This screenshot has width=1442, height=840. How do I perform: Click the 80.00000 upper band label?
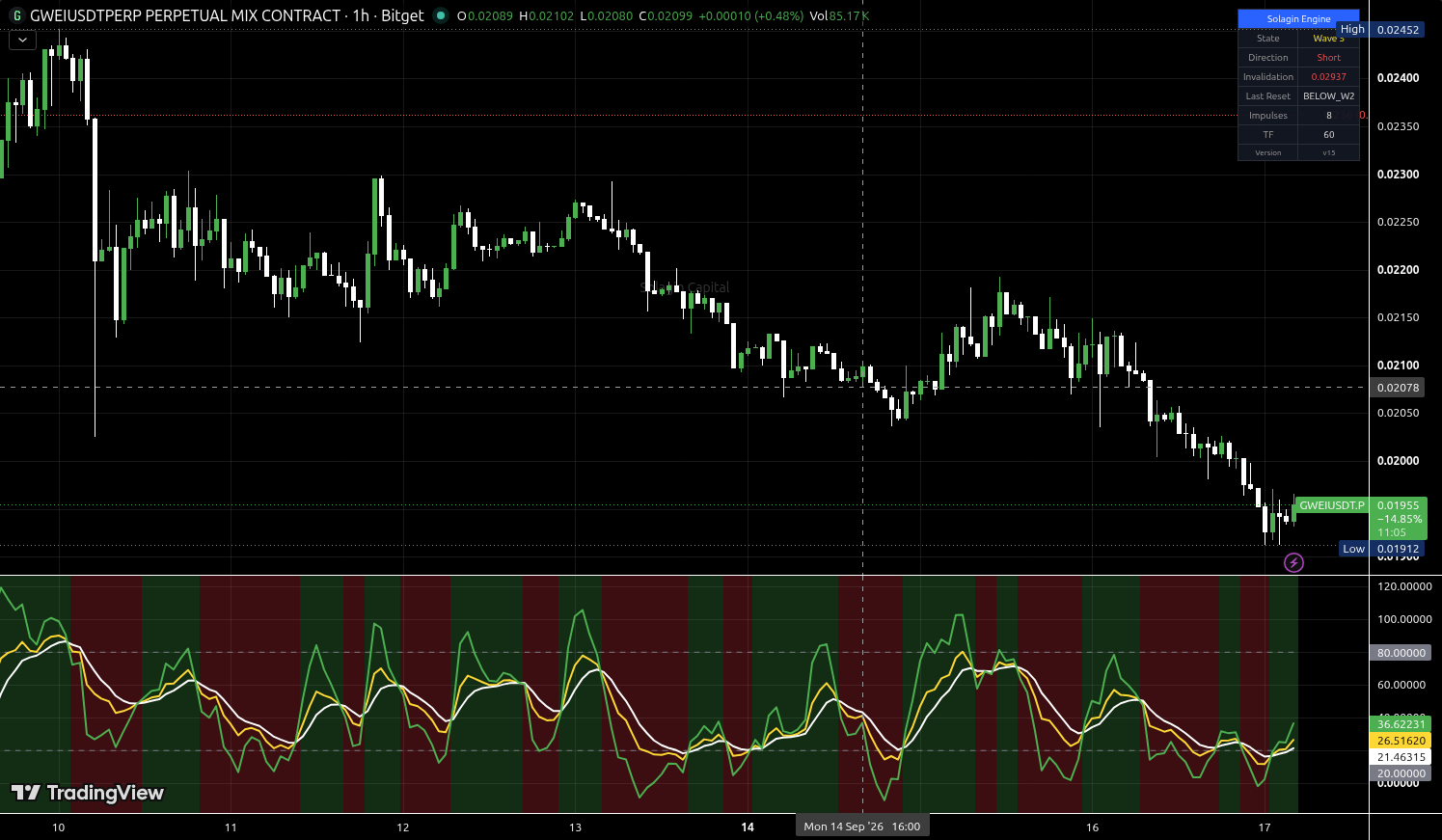pyautogui.click(x=1401, y=653)
